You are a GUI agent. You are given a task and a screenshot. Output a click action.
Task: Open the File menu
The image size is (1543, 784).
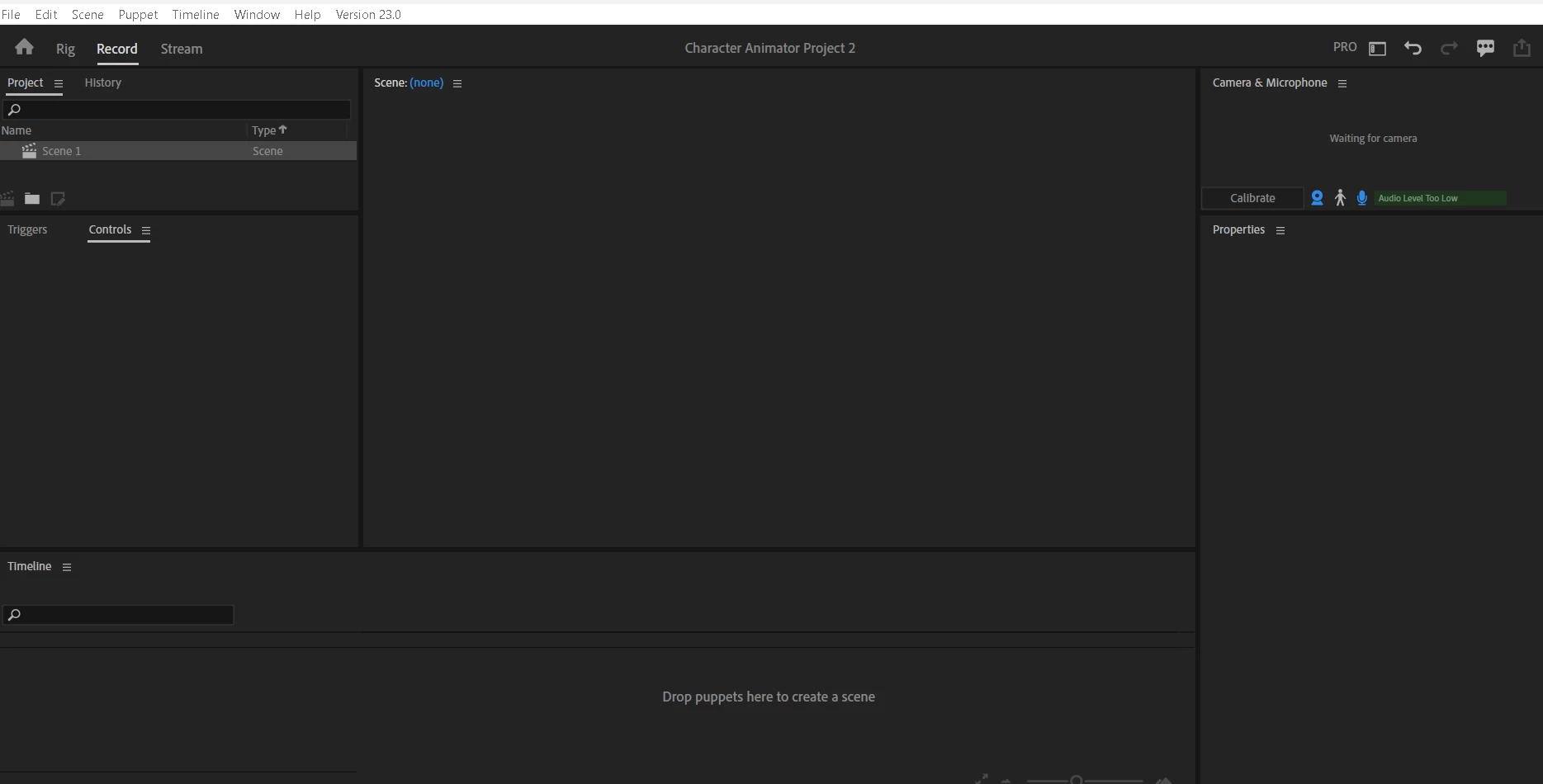tap(11, 14)
